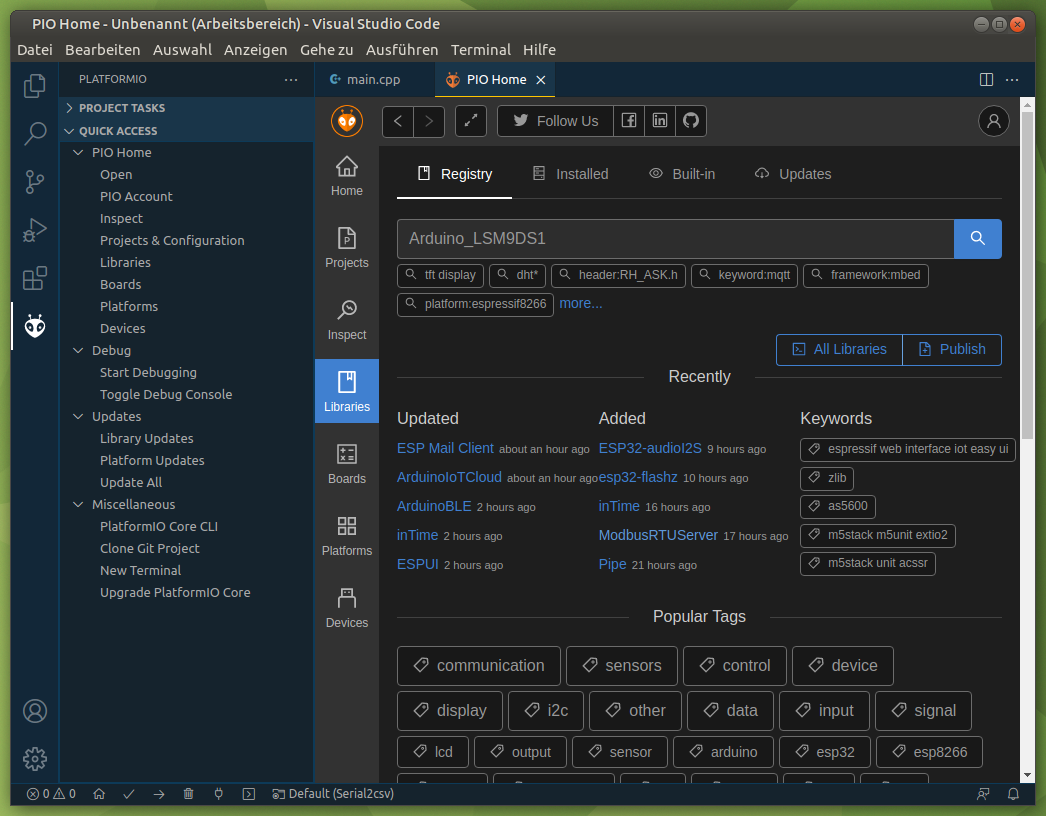
Task: Go to Platforms in PIO sidebar
Action: click(347, 536)
